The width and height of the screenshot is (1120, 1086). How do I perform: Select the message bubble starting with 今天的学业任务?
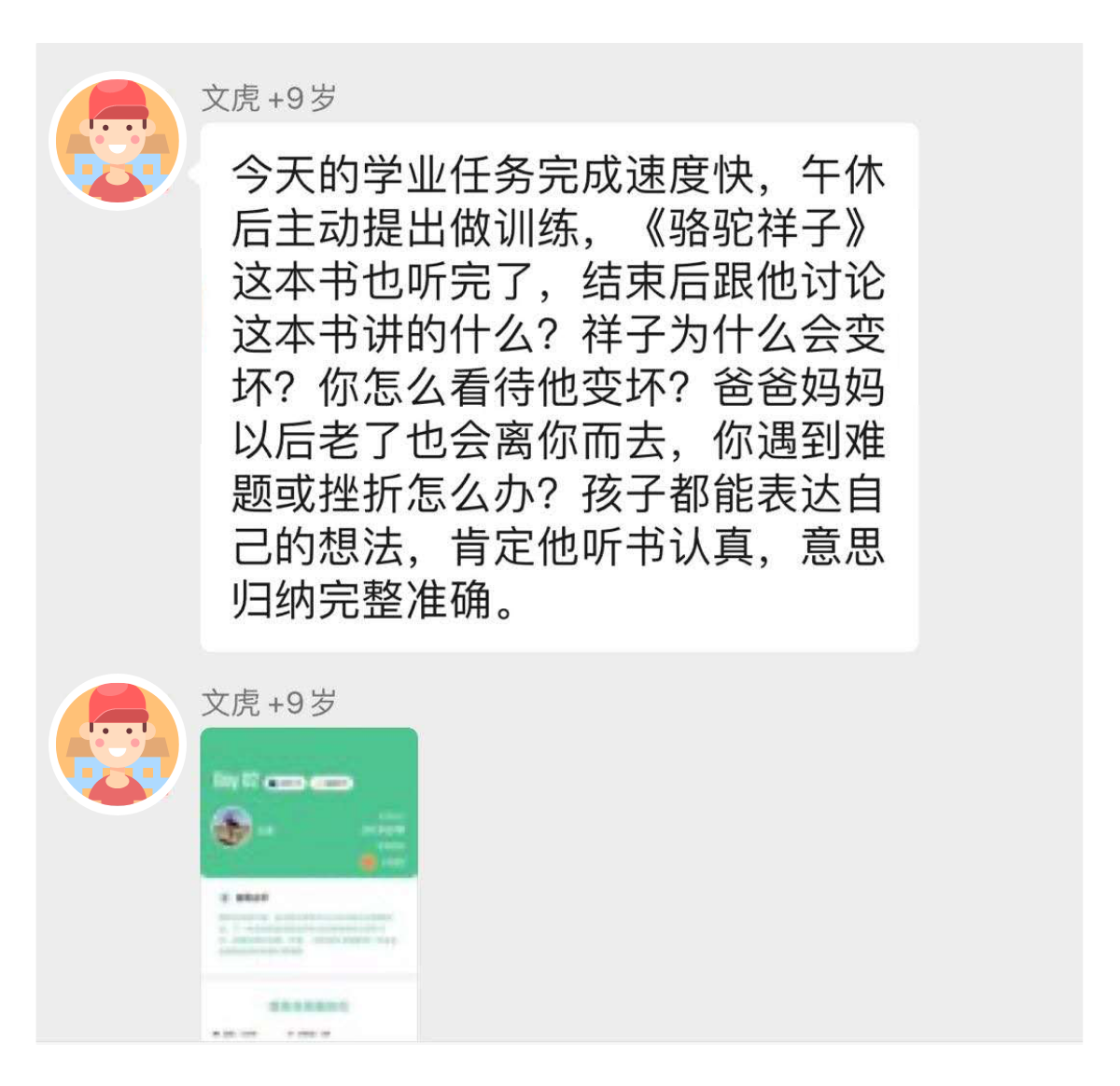pos(559,387)
